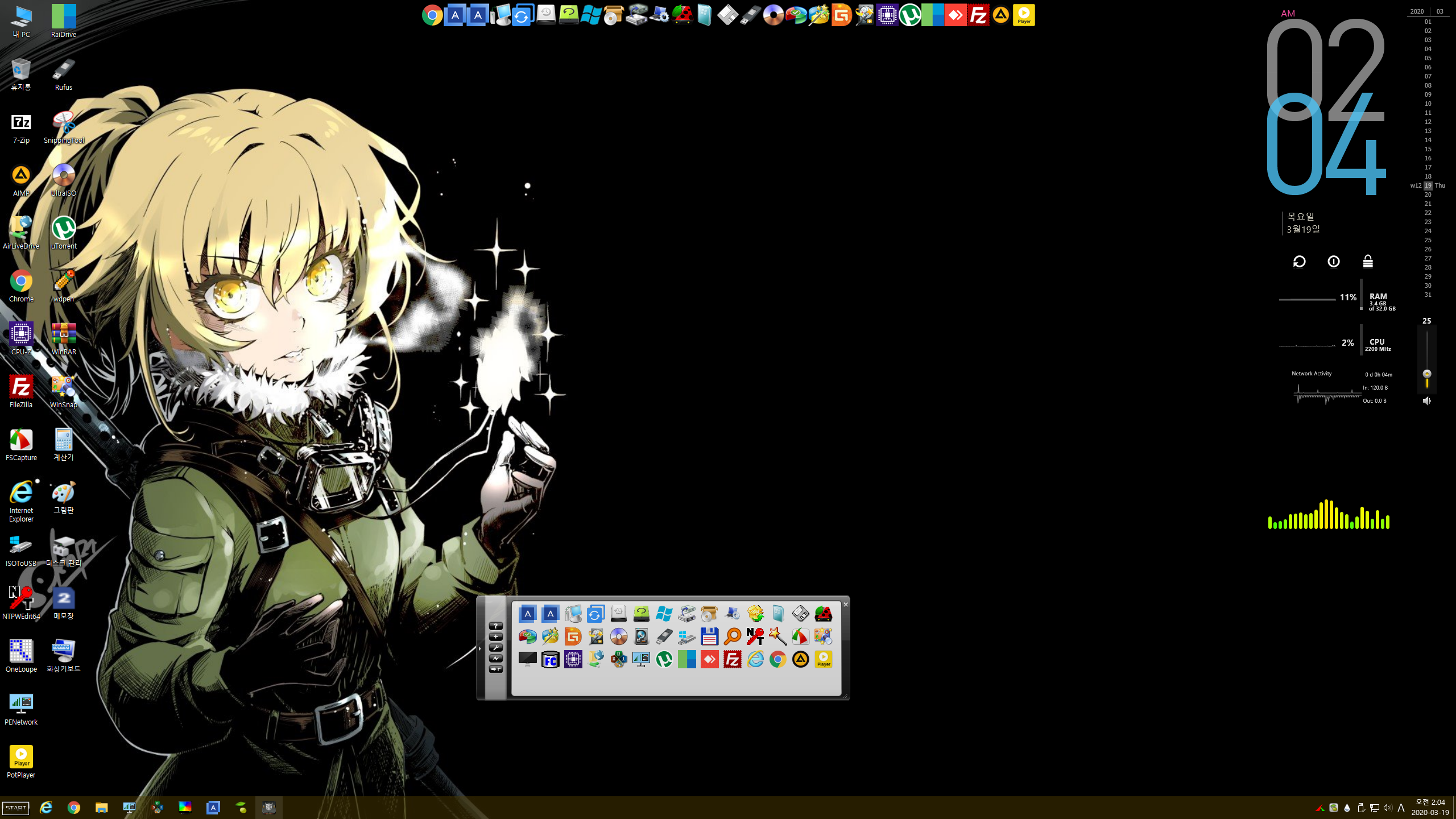Screen dimensions: 1456x819
Task: Launch the orange magnifier icon in launcher panel
Action: pos(732,636)
